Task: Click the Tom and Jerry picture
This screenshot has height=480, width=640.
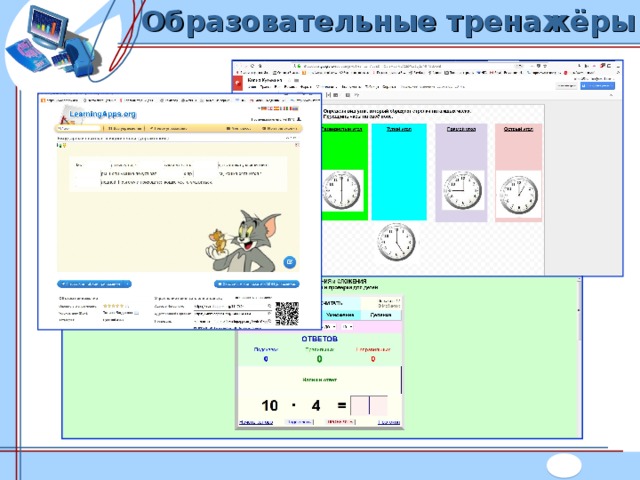Action: click(242, 240)
